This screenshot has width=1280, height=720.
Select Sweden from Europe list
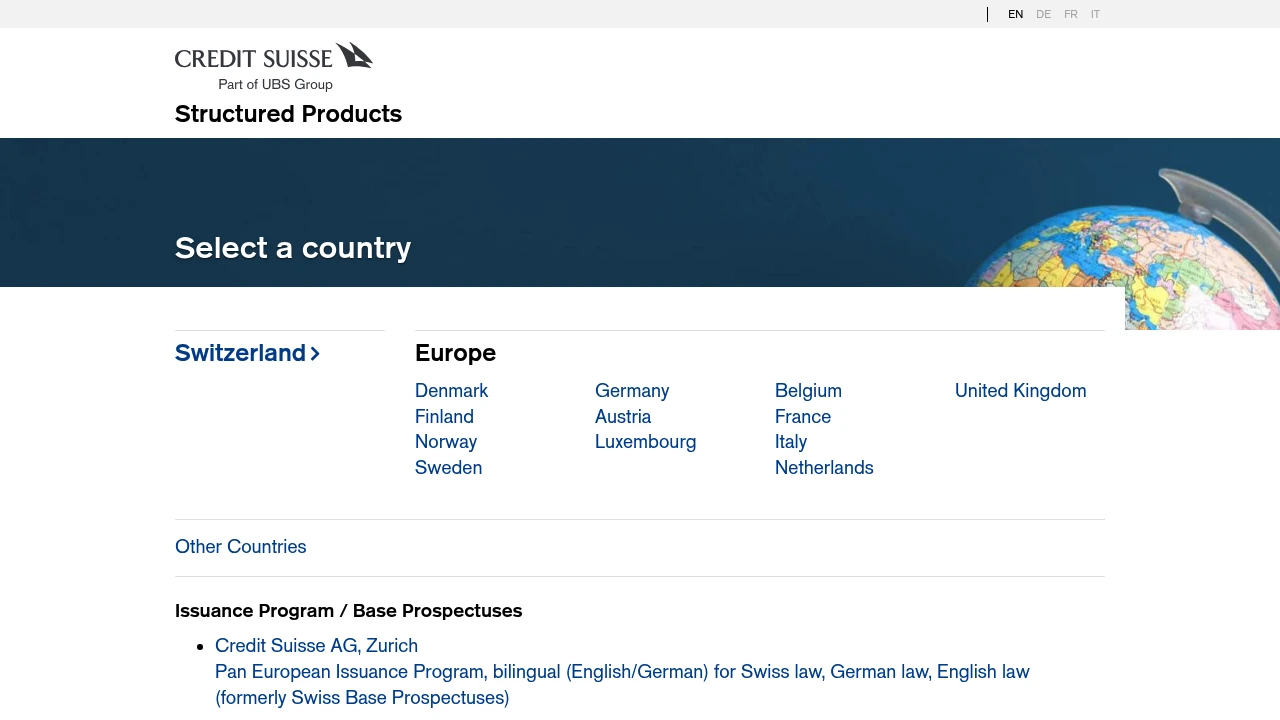(448, 468)
